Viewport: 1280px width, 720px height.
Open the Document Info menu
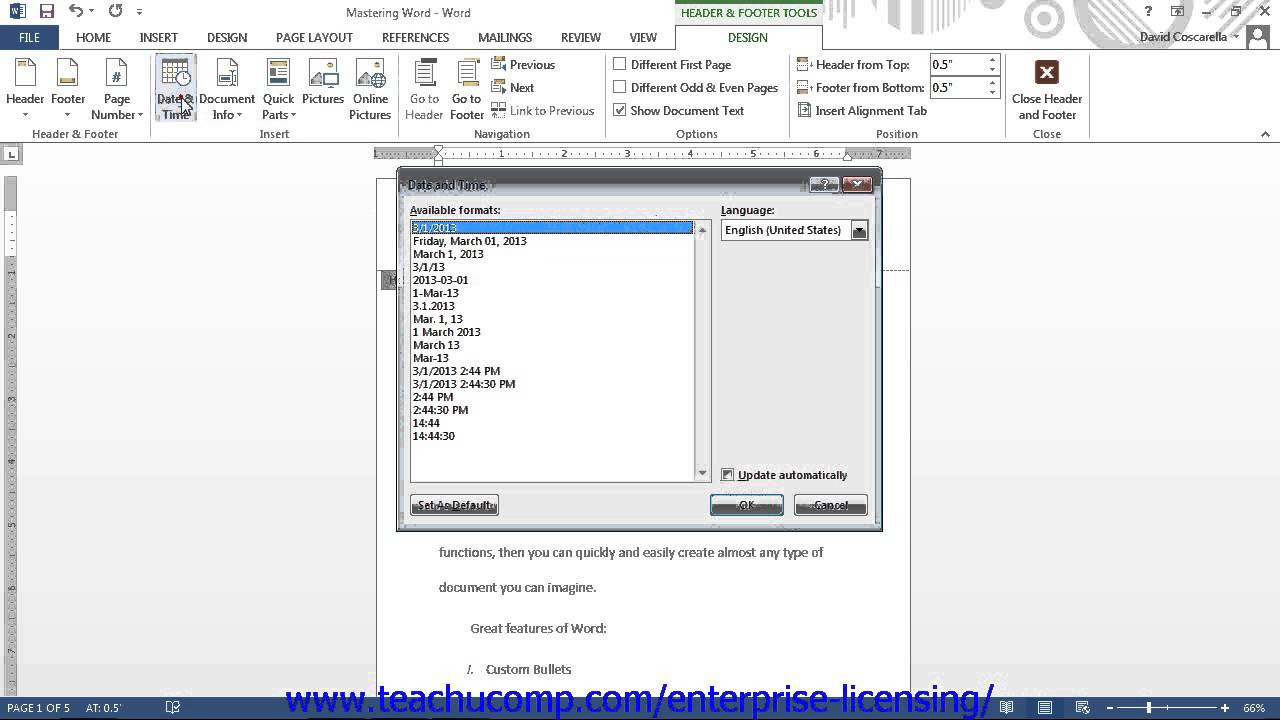tap(227, 89)
